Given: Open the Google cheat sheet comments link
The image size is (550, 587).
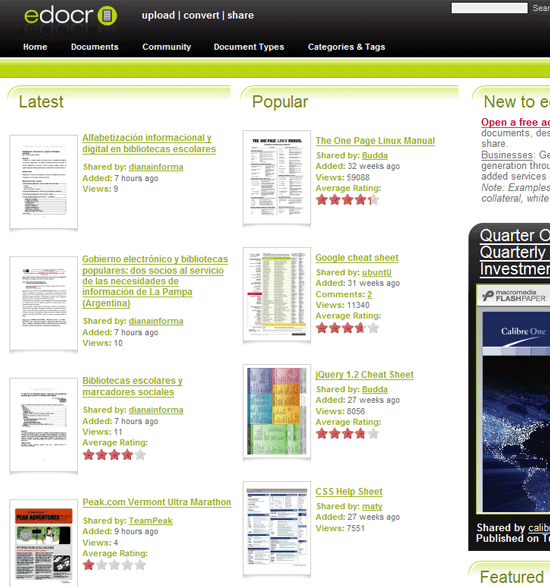Looking at the screenshot, I should (x=369, y=294).
